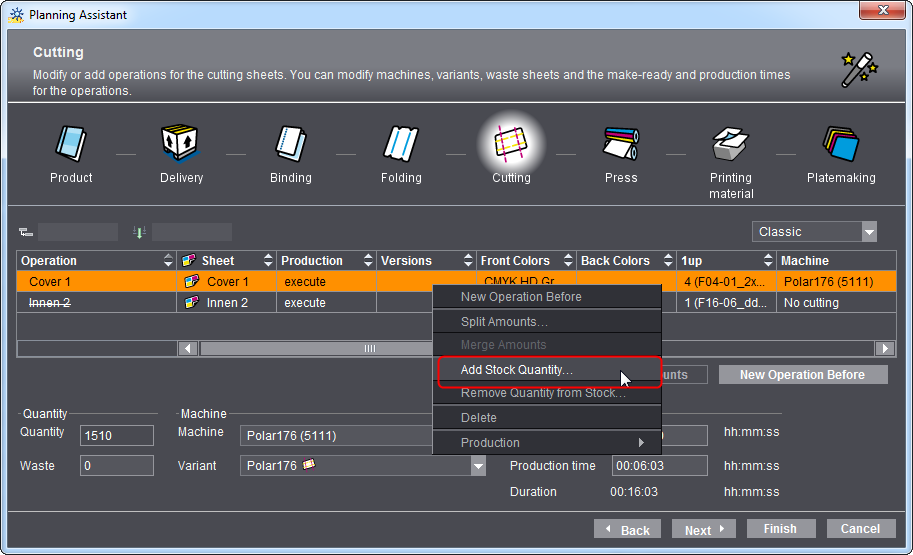The width and height of the screenshot is (913, 555).
Task: Open the Product step icon
Action: (71, 146)
